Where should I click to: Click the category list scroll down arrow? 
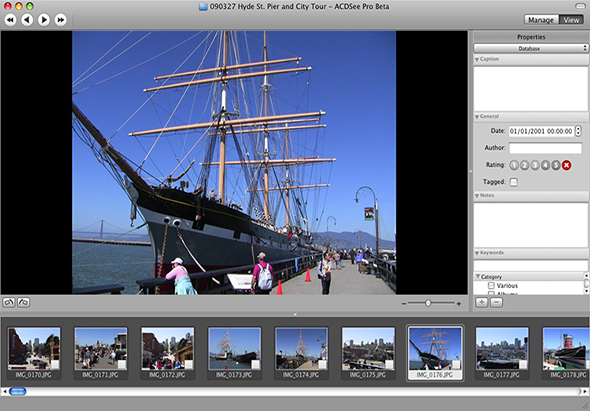pyautogui.click(x=586, y=291)
